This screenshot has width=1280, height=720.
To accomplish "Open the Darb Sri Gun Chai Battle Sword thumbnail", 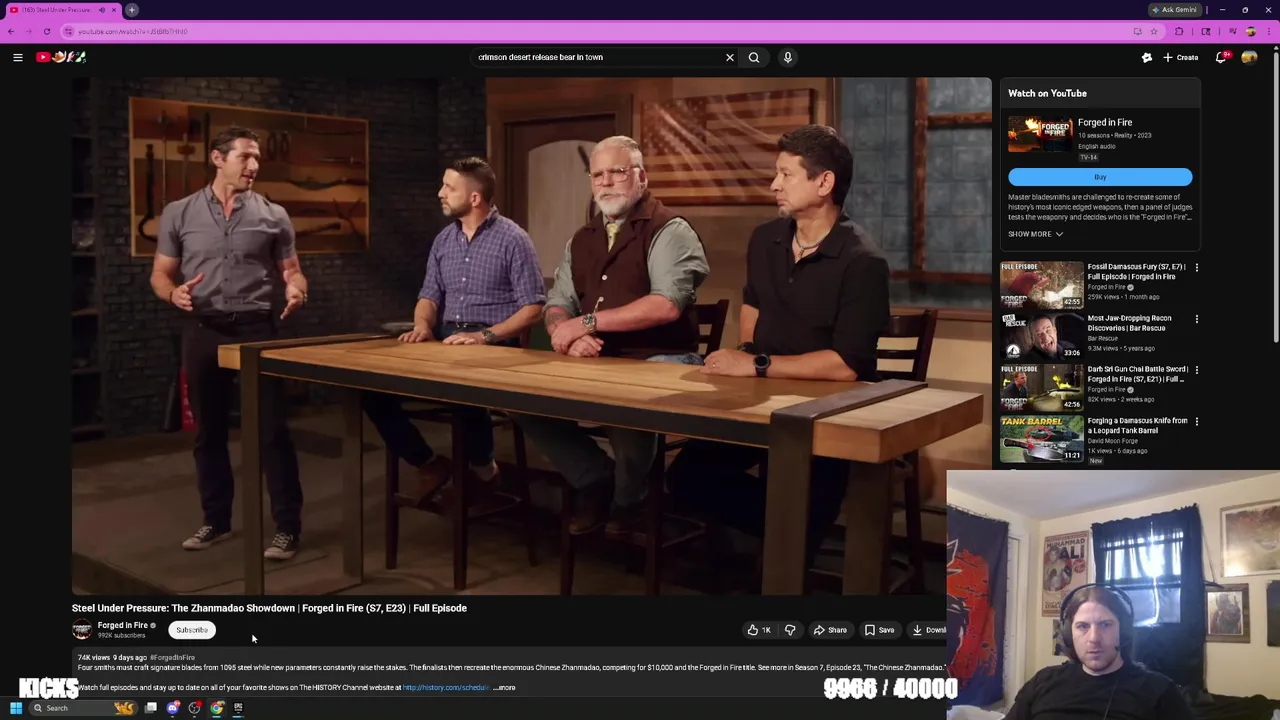I will click(x=1041, y=387).
